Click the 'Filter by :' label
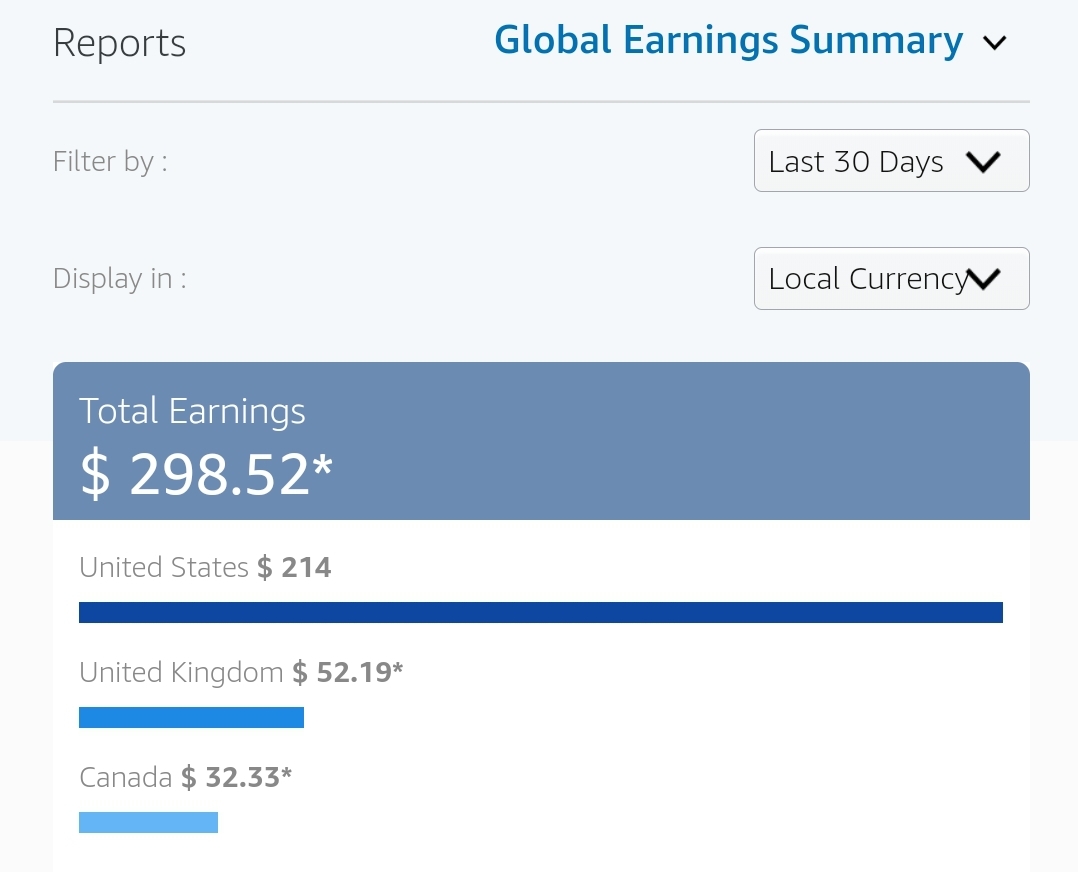The width and height of the screenshot is (1078, 872). click(110, 161)
